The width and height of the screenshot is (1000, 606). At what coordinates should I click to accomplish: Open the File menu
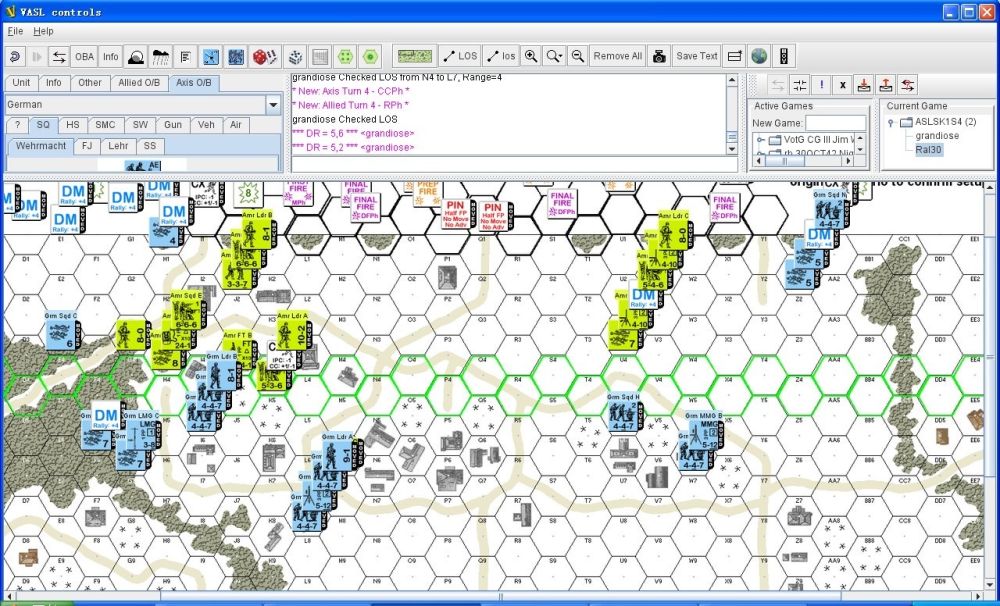[15, 31]
